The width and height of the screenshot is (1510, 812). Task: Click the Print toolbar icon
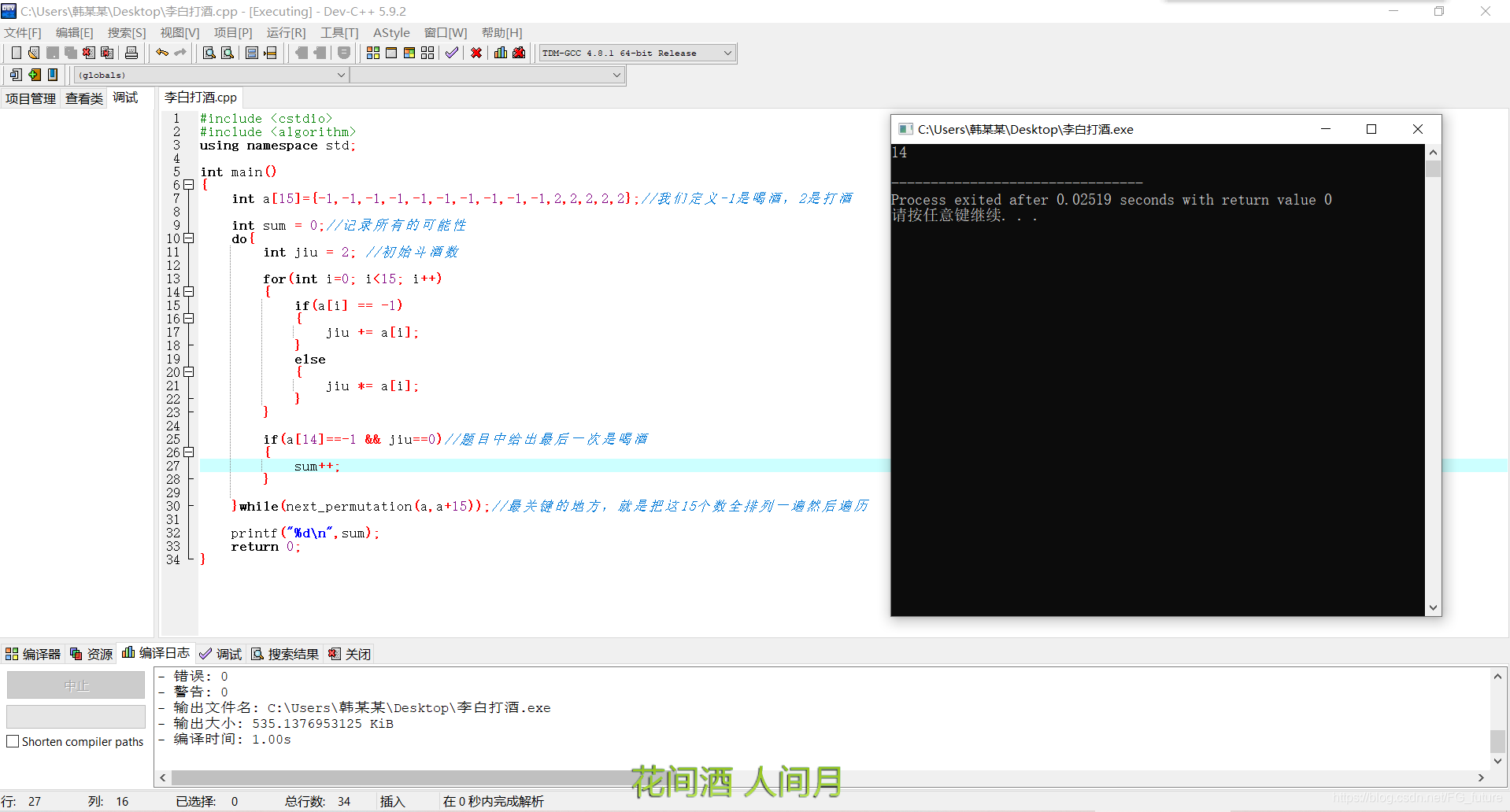[x=131, y=53]
